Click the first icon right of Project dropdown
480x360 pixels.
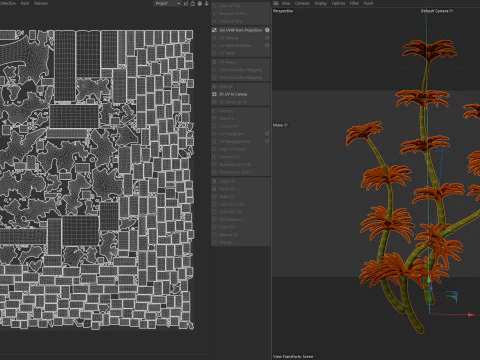pyautogui.click(x=186, y=3)
